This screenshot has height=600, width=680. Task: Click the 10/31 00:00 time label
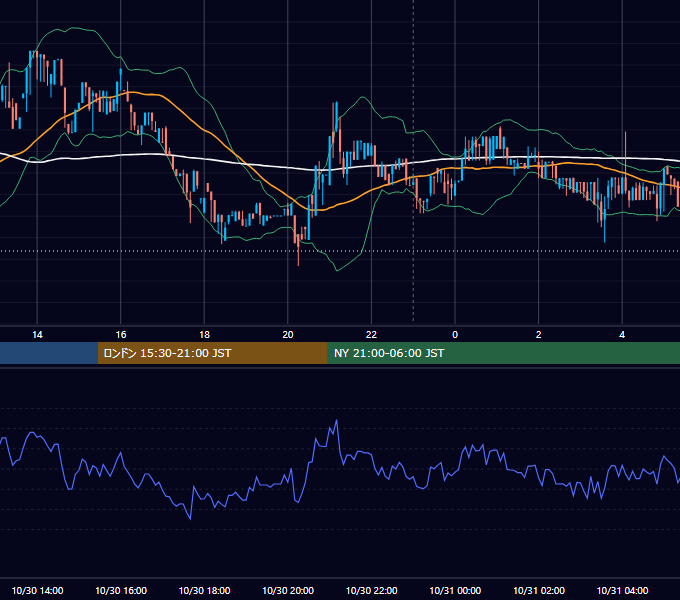[455, 590]
